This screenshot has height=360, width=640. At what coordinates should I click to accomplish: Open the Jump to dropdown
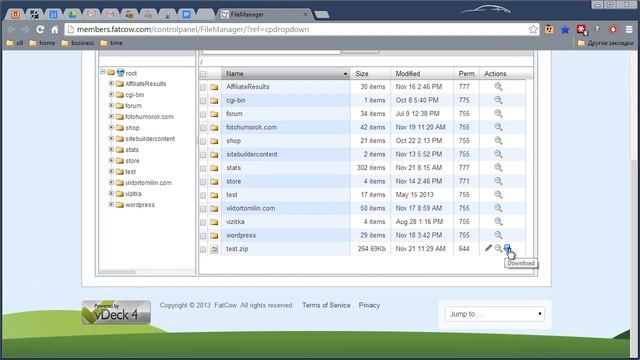(x=495, y=314)
